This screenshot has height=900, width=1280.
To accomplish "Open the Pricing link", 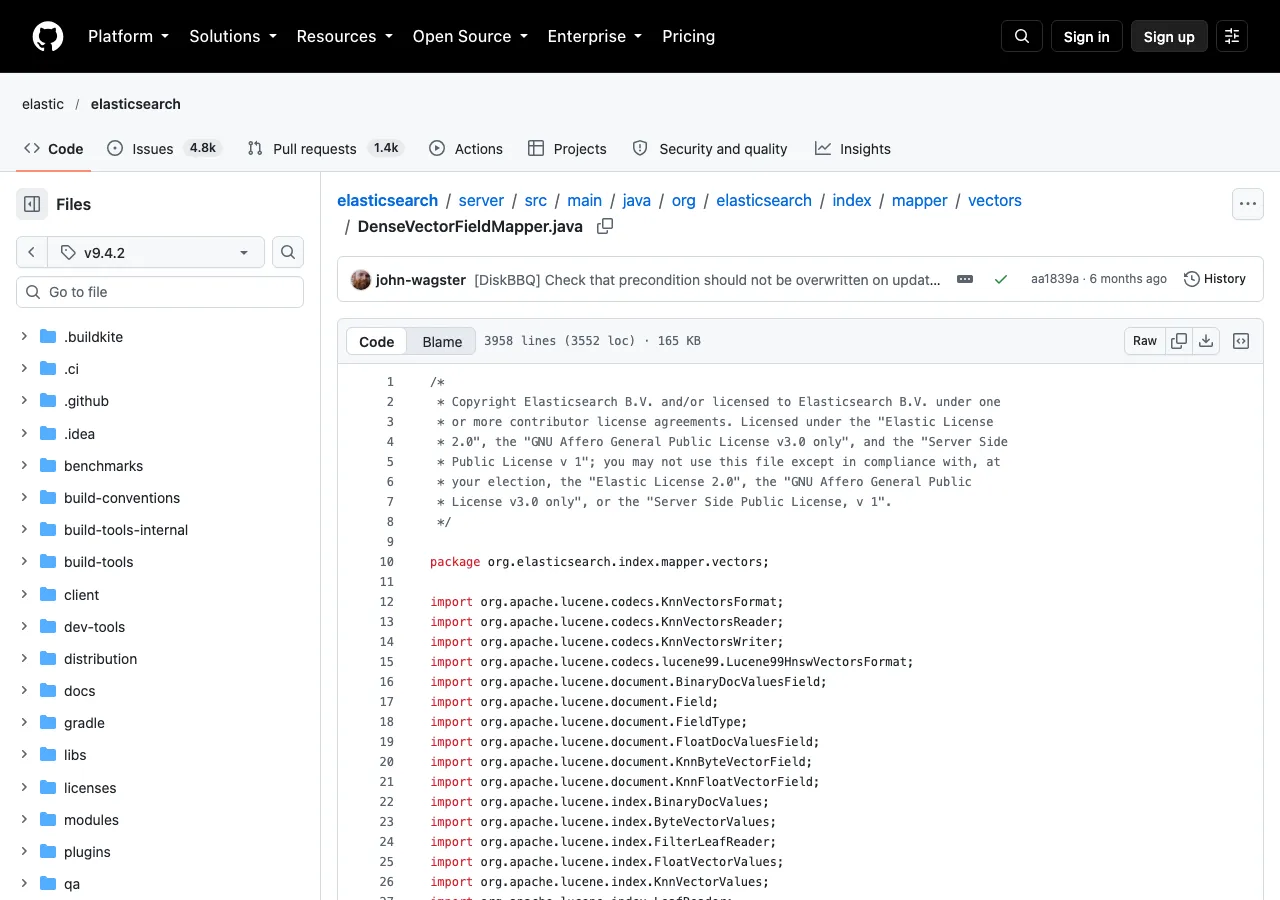I will tap(688, 36).
